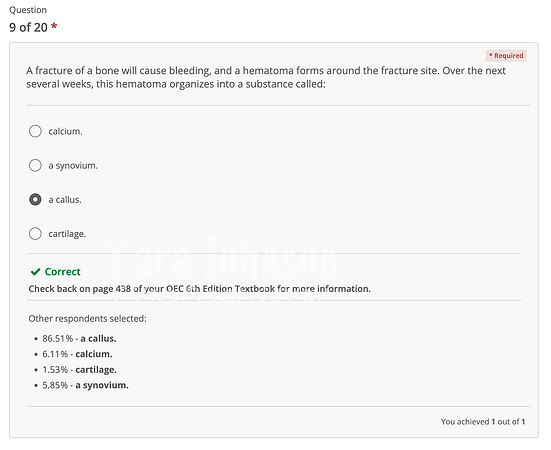
Task: Click the 5.85% a synovium statistic
Action: [85, 385]
